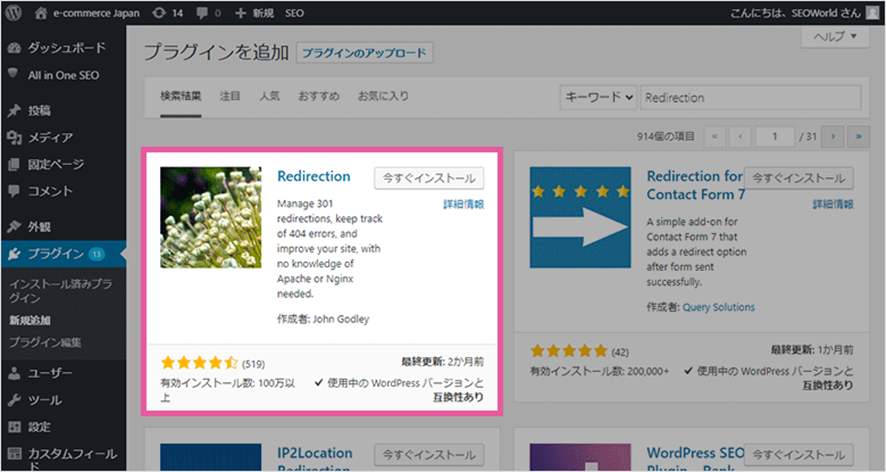Viewport: 886px width, 472px height.
Task: Install the WordPress SEO plugin at bottom right
Action: point(798,454)
